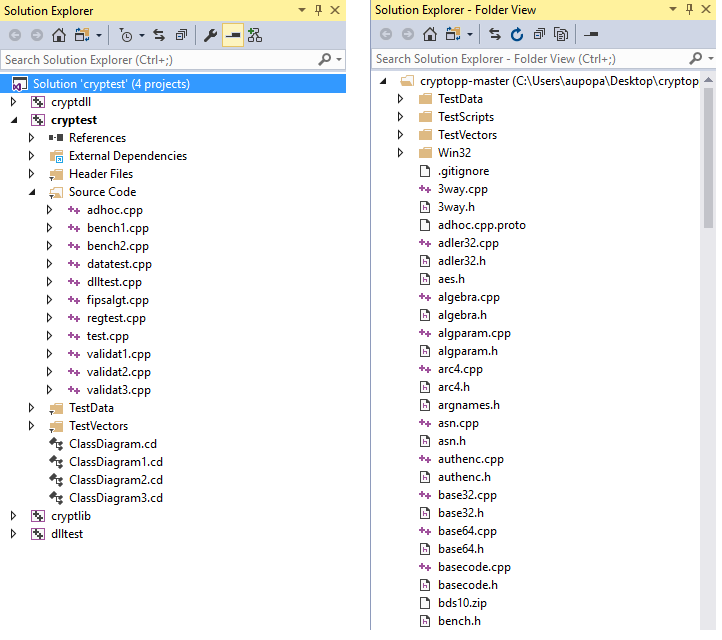Expand the cryptlib project

click(13, 516)
